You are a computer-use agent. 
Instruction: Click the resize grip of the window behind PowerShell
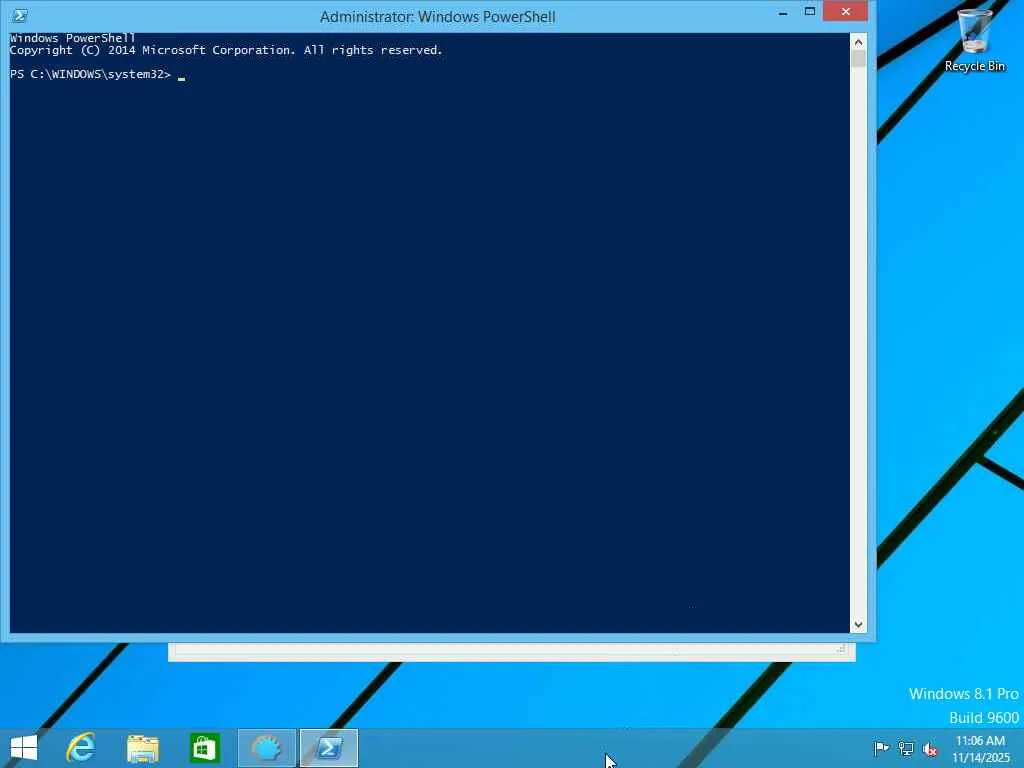[841, 649]
